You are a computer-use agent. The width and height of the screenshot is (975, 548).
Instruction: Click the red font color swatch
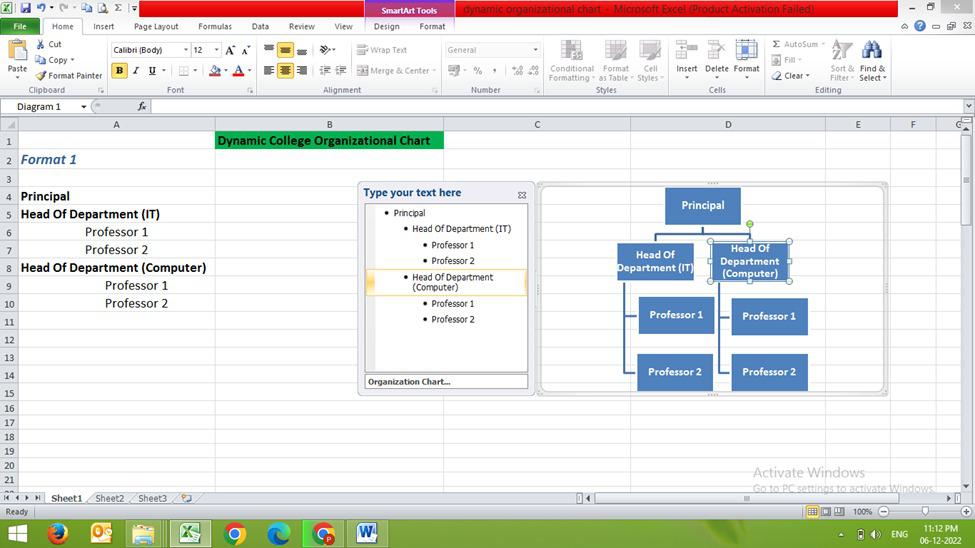click(237, 71)
